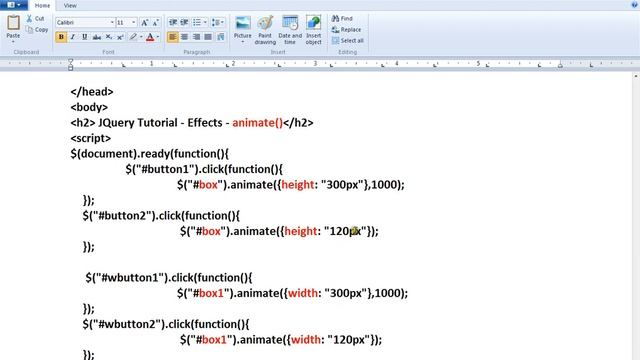Align text left

pos(173,37)
